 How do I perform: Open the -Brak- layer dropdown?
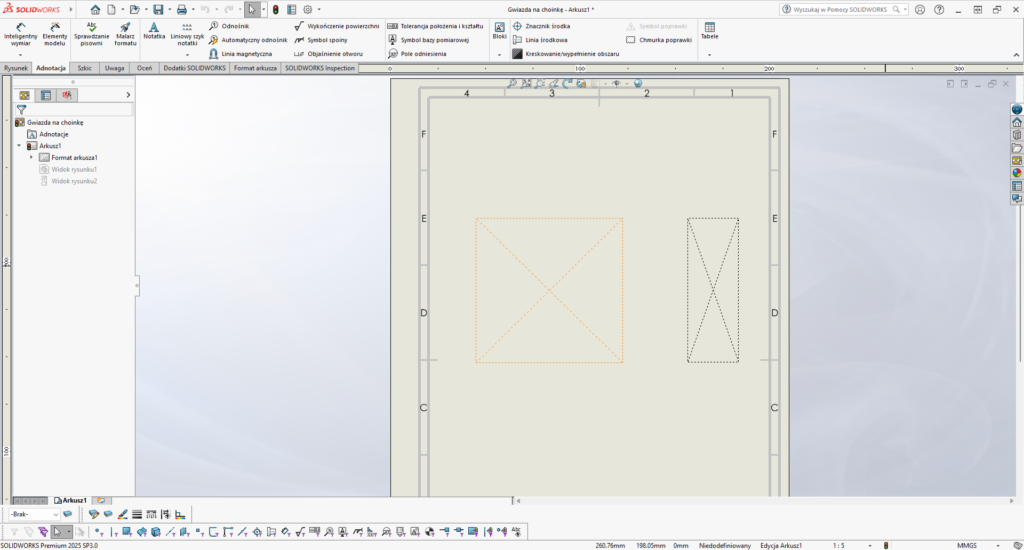(x=55, y=514)
